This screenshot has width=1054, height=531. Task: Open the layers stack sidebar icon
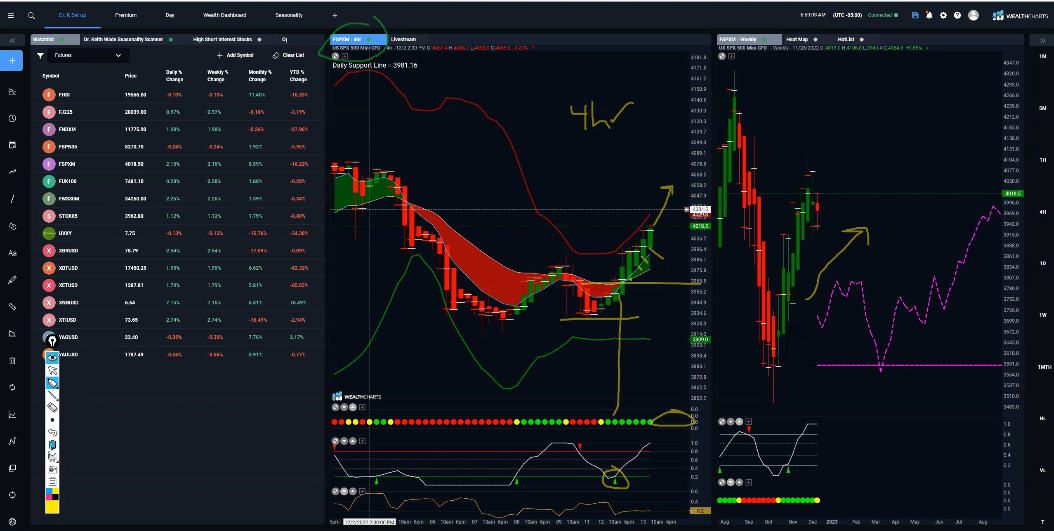click(12, 468)
